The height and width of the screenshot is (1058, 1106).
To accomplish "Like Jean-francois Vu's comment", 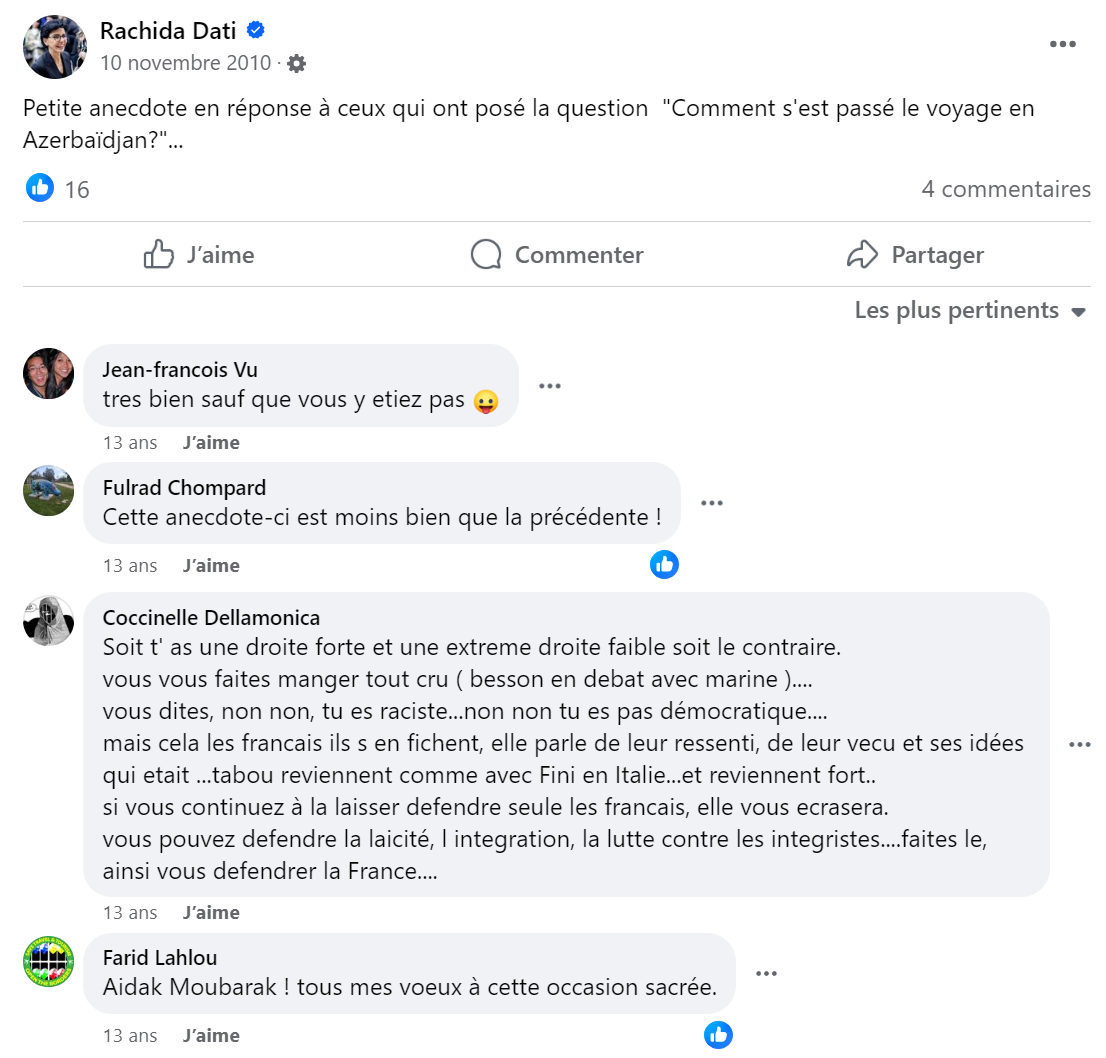I will [x=211, y=442].
